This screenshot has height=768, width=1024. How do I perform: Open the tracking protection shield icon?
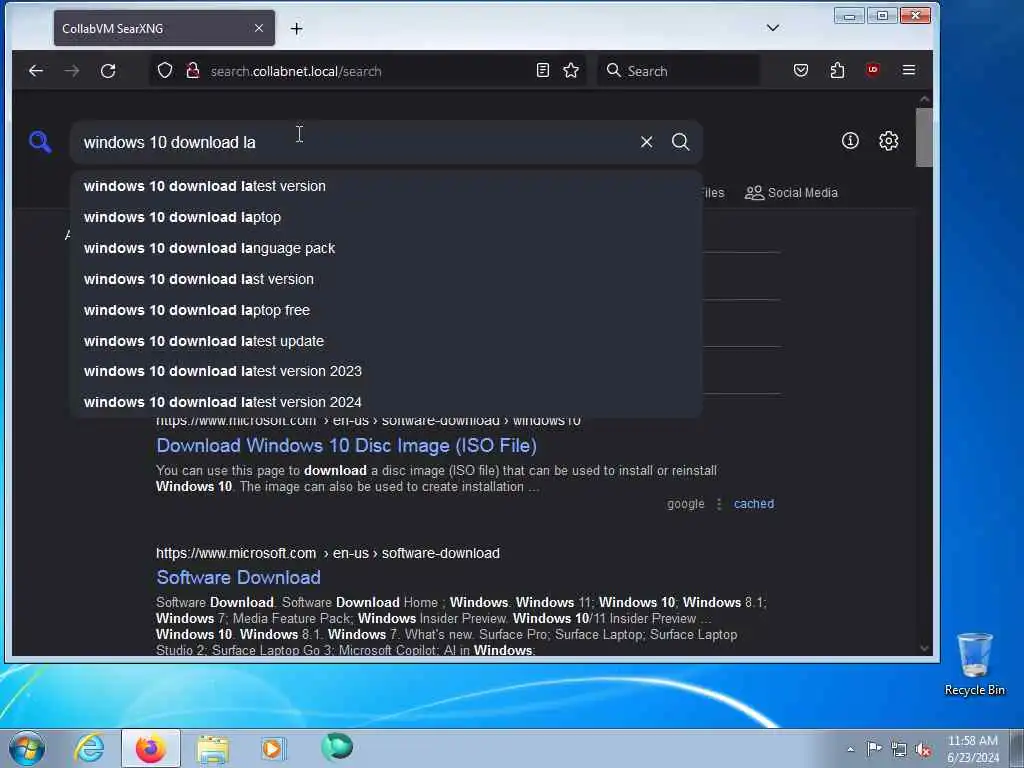tap(165, 71)
